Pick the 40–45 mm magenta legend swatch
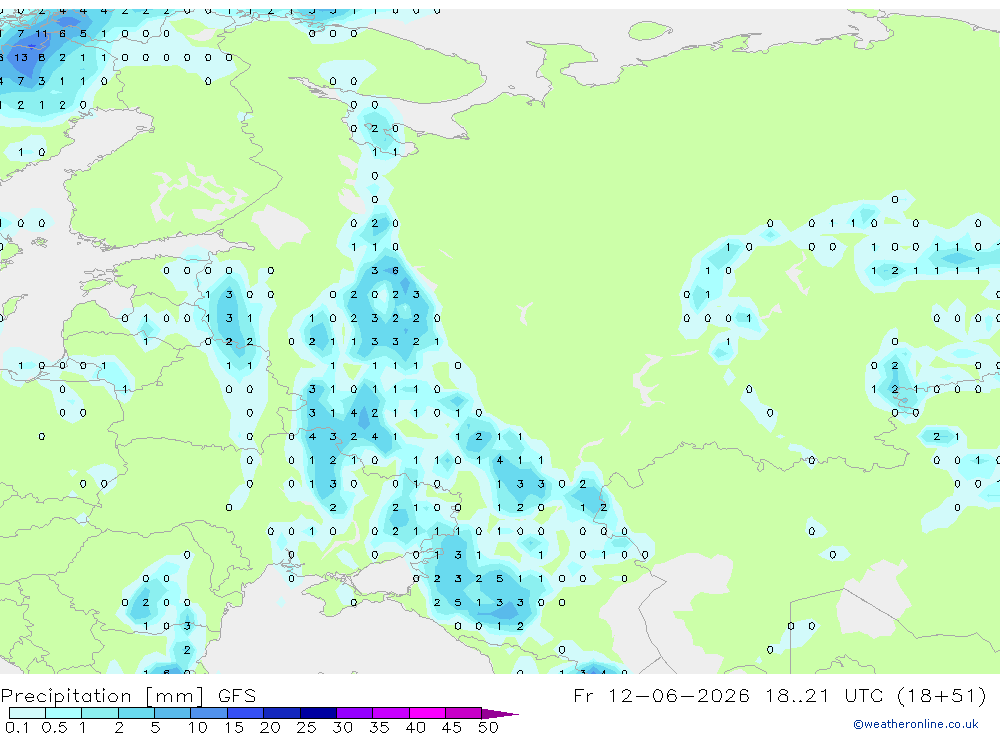Viewport: 1000px width, 733px height. pos(427,713)
